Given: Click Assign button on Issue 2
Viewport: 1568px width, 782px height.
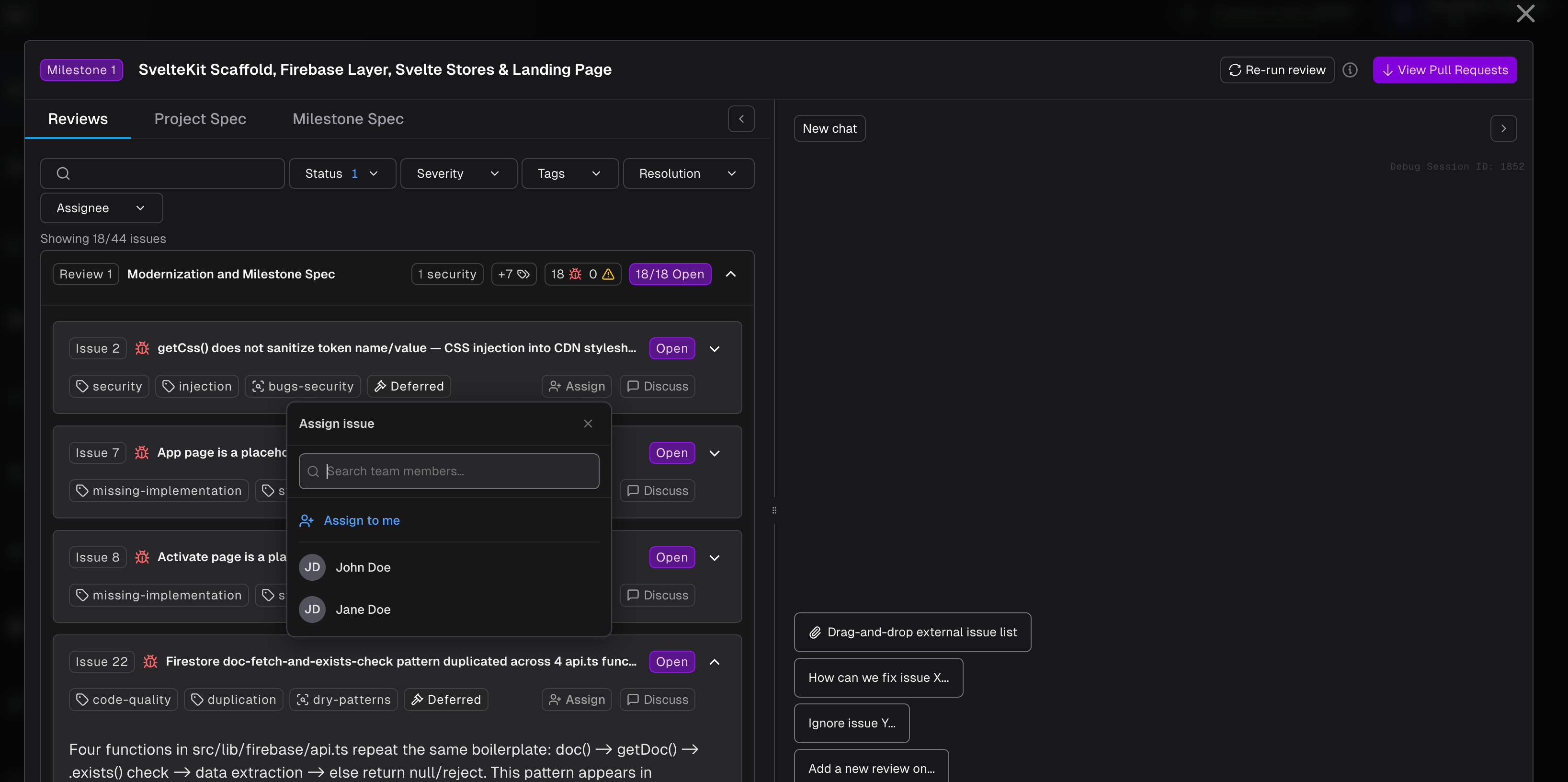Looking at the screenshot, I should click(577, 386).
